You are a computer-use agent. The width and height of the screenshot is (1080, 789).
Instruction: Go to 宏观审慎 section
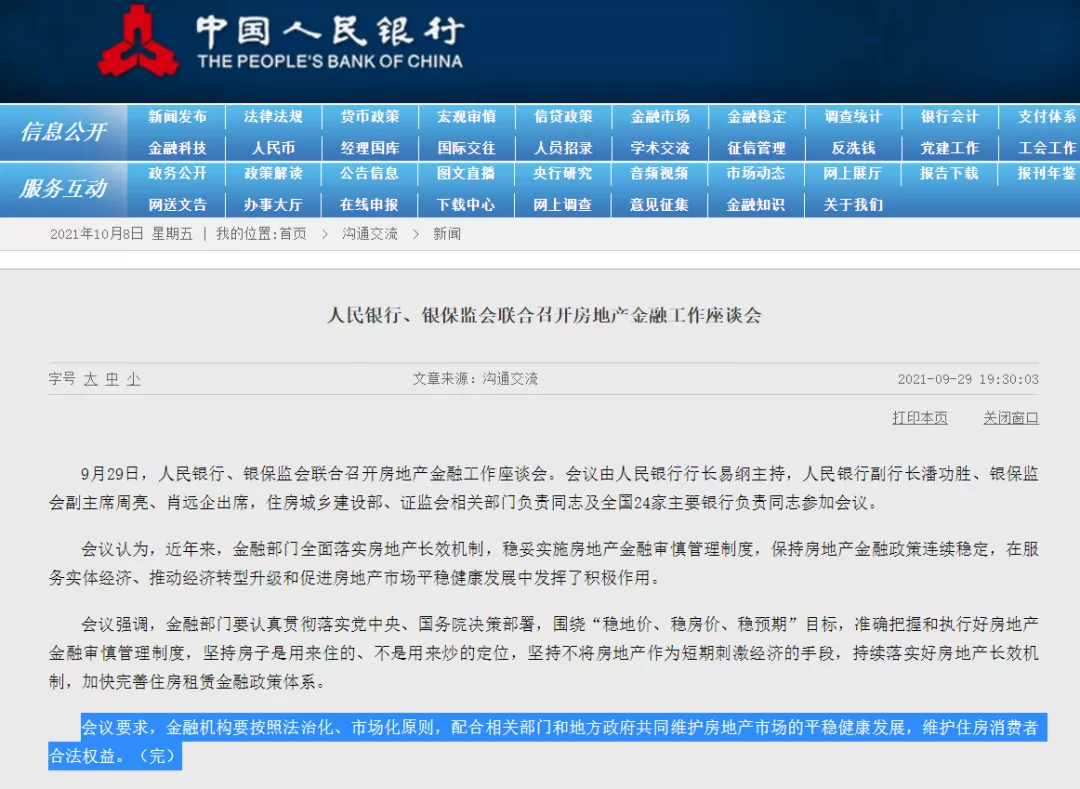point(466,116)
